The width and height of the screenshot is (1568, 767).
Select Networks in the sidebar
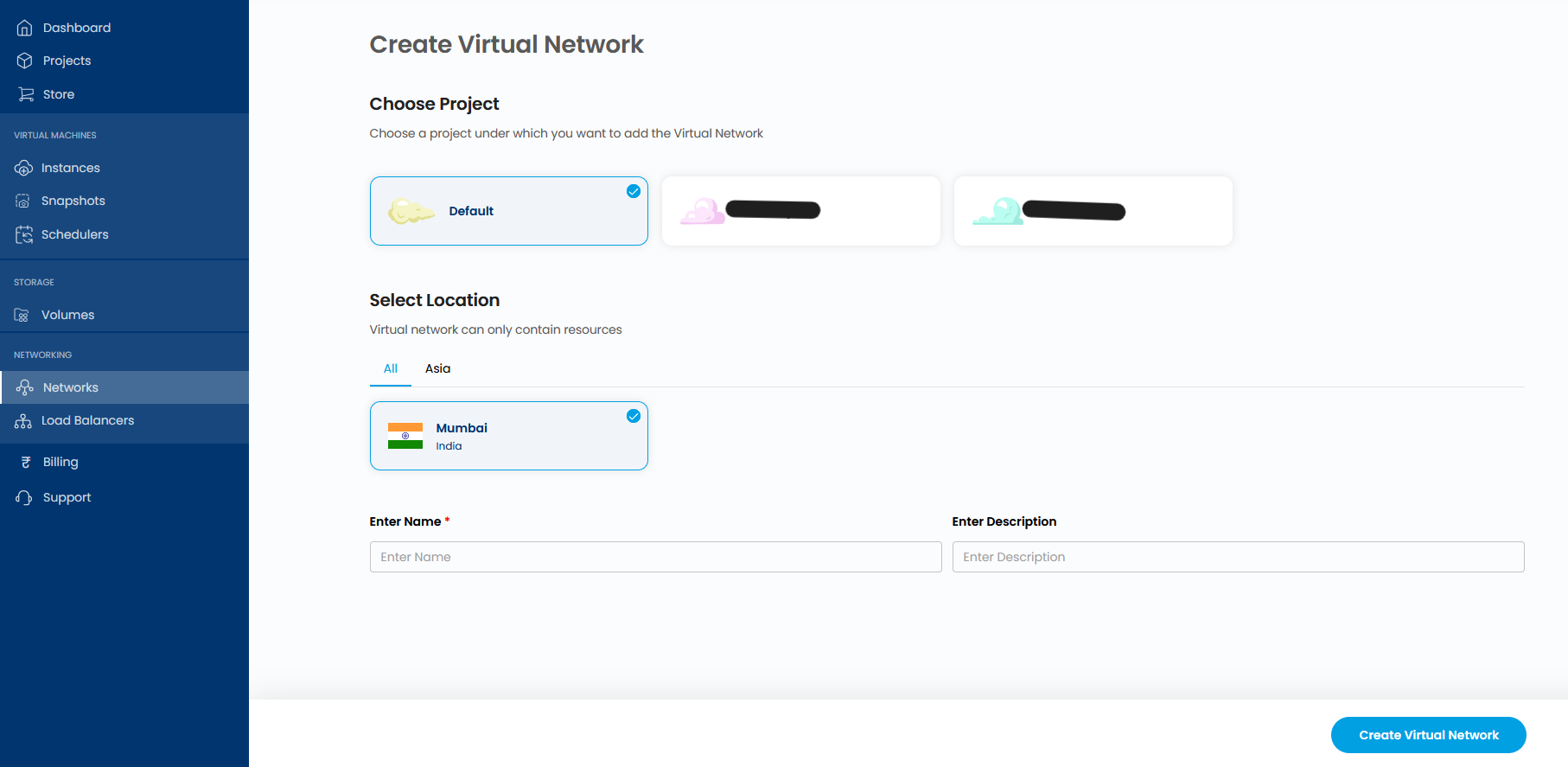[x=124, y=387]
